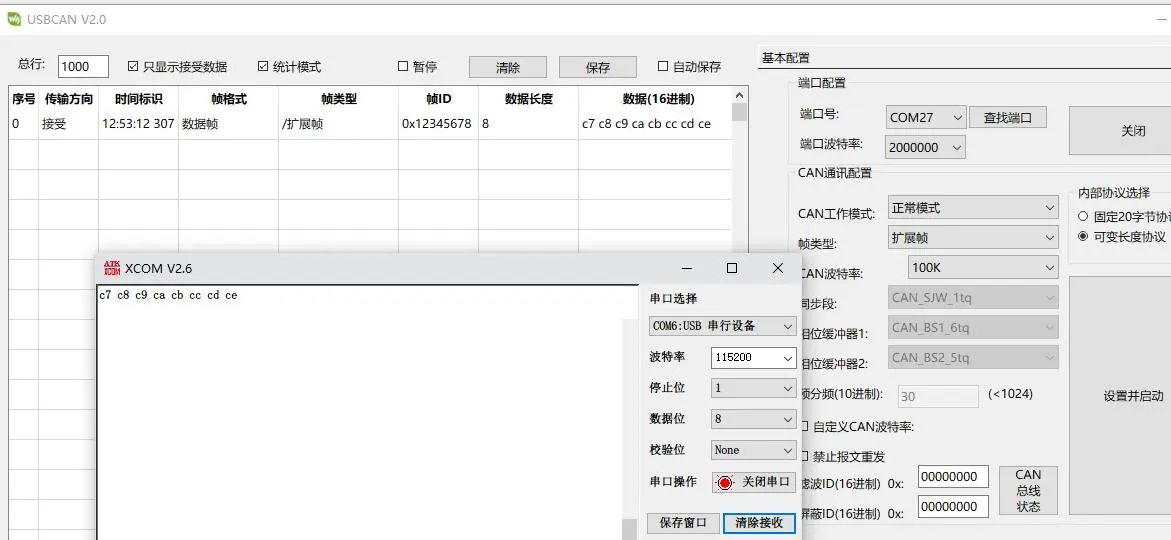
Task: Click the XCOM window logo icon
Action: click(111, 268)
